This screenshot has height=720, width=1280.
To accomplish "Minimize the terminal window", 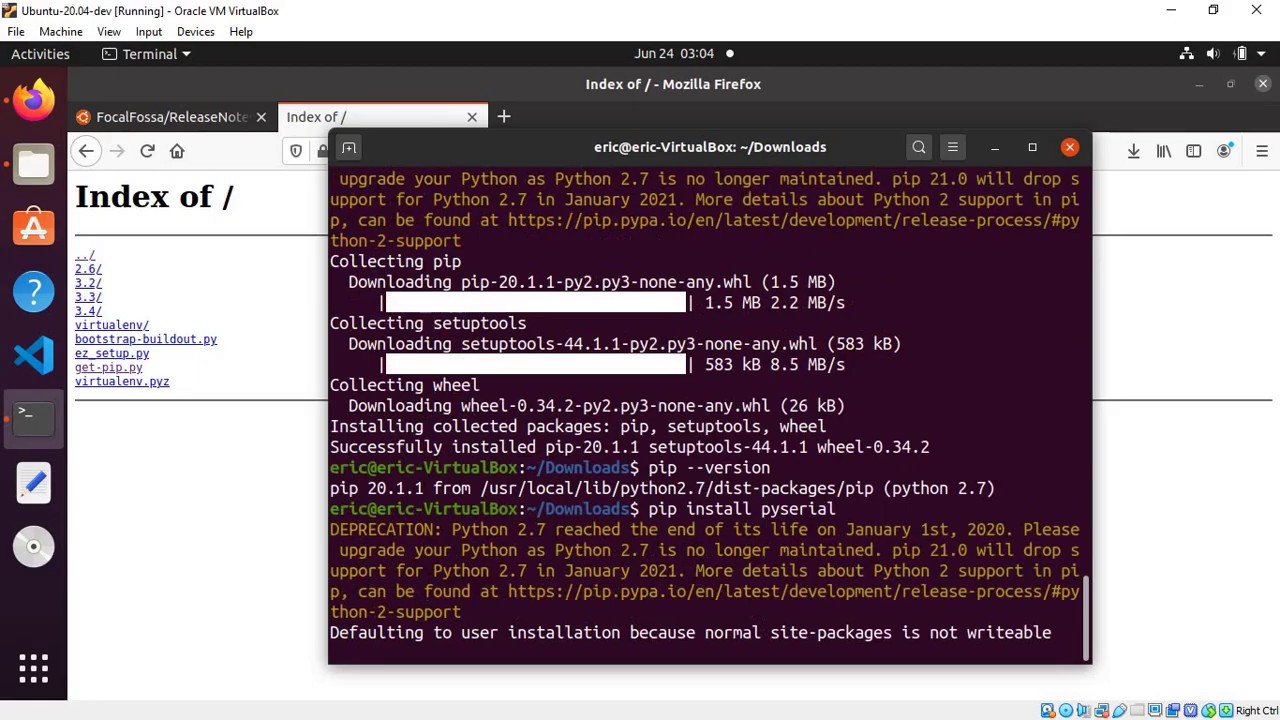I will (x=995, y=147).
